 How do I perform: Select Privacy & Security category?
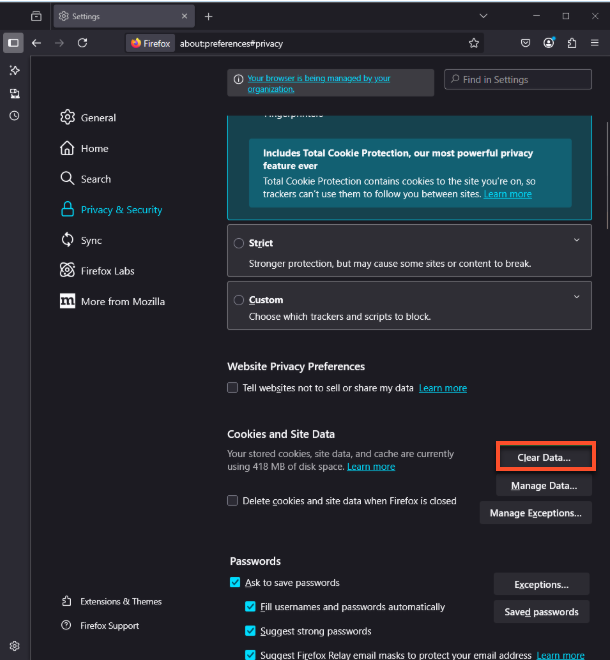point(111,210)
